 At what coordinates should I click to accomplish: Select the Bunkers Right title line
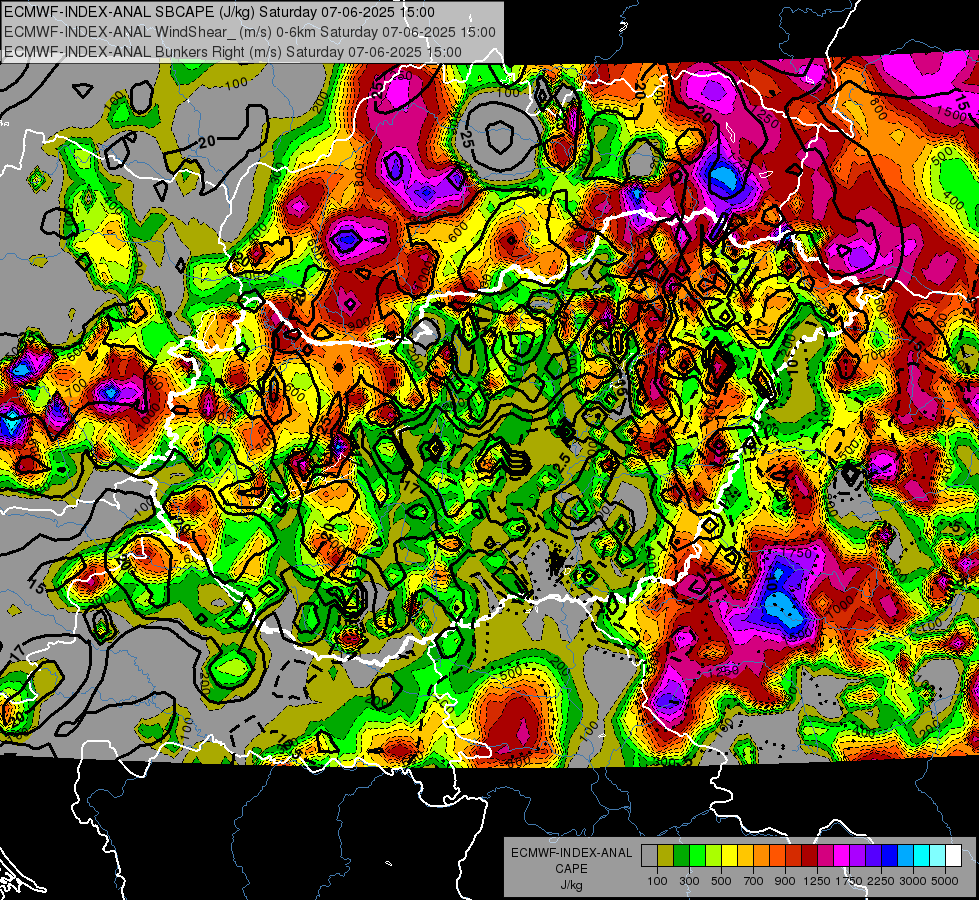click(233, 52)
